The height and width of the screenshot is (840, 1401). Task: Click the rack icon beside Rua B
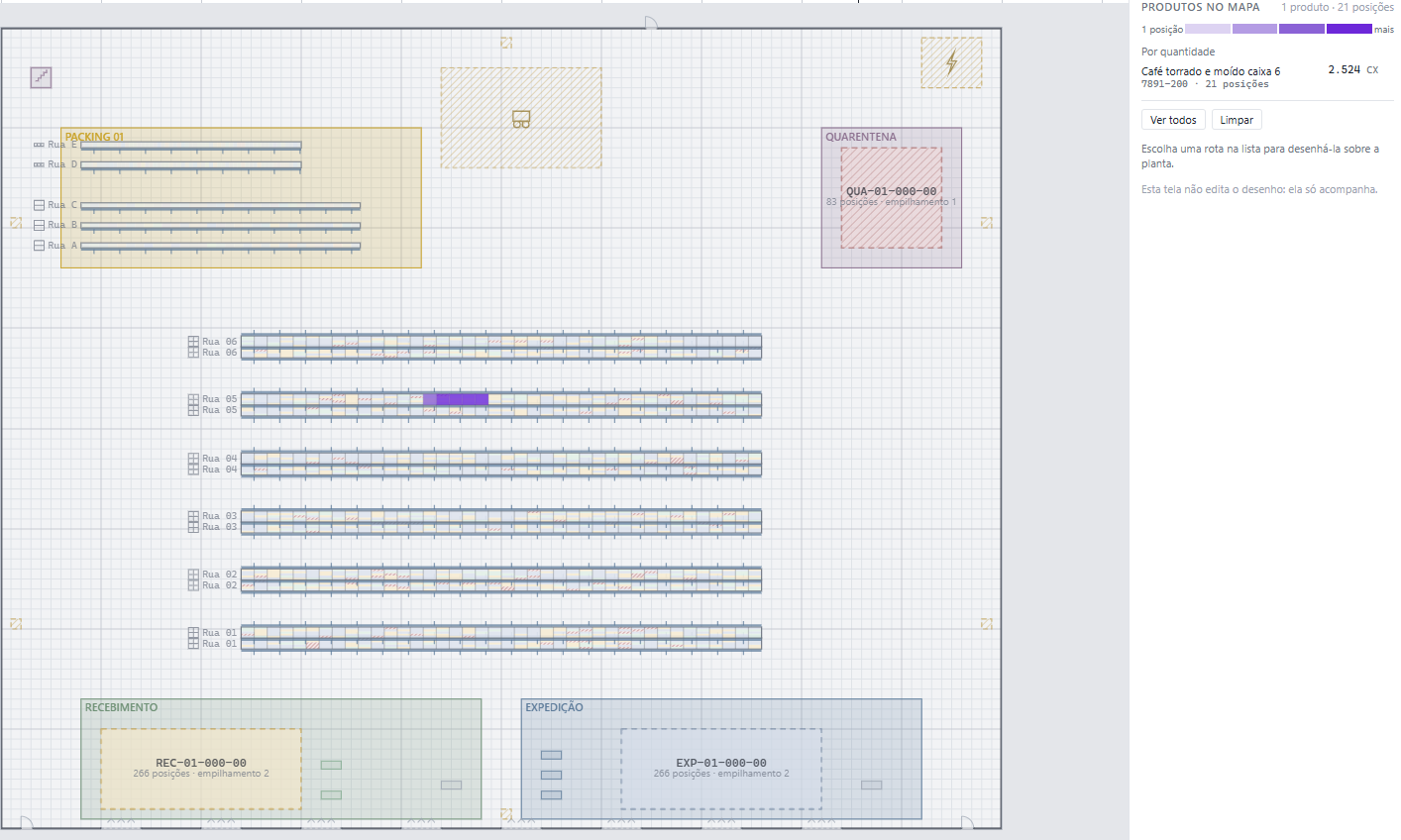[39, 225]
